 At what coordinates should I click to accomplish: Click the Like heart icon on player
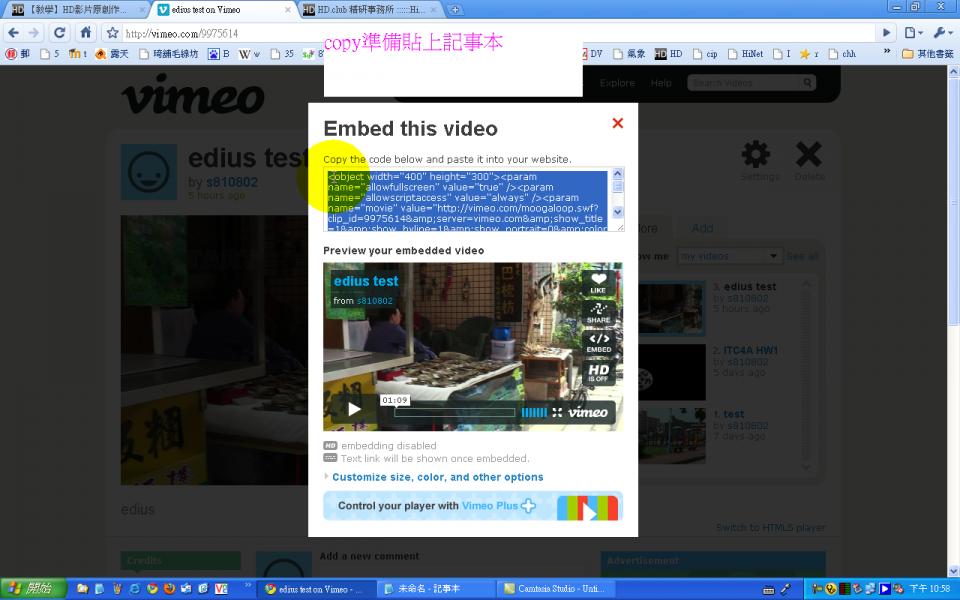point(598,282)
